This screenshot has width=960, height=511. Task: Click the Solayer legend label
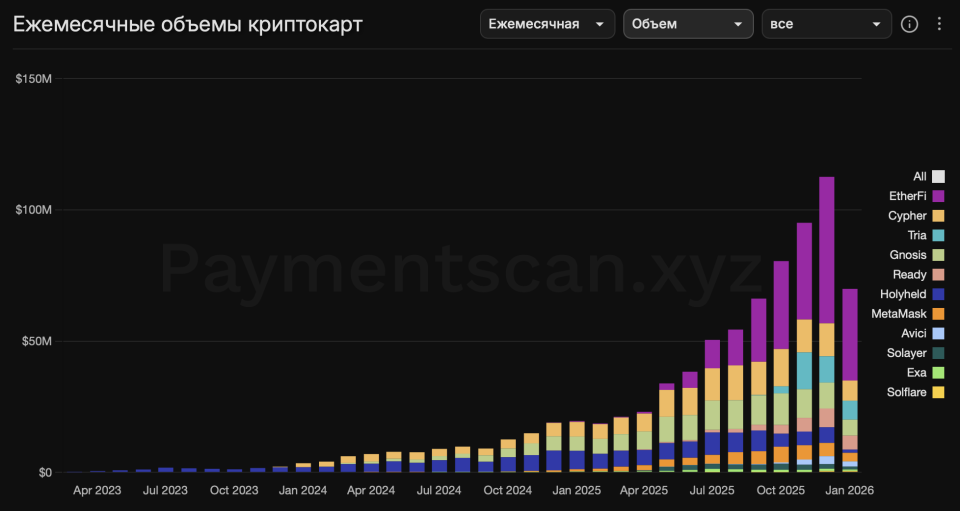click(x=907, y=353)
